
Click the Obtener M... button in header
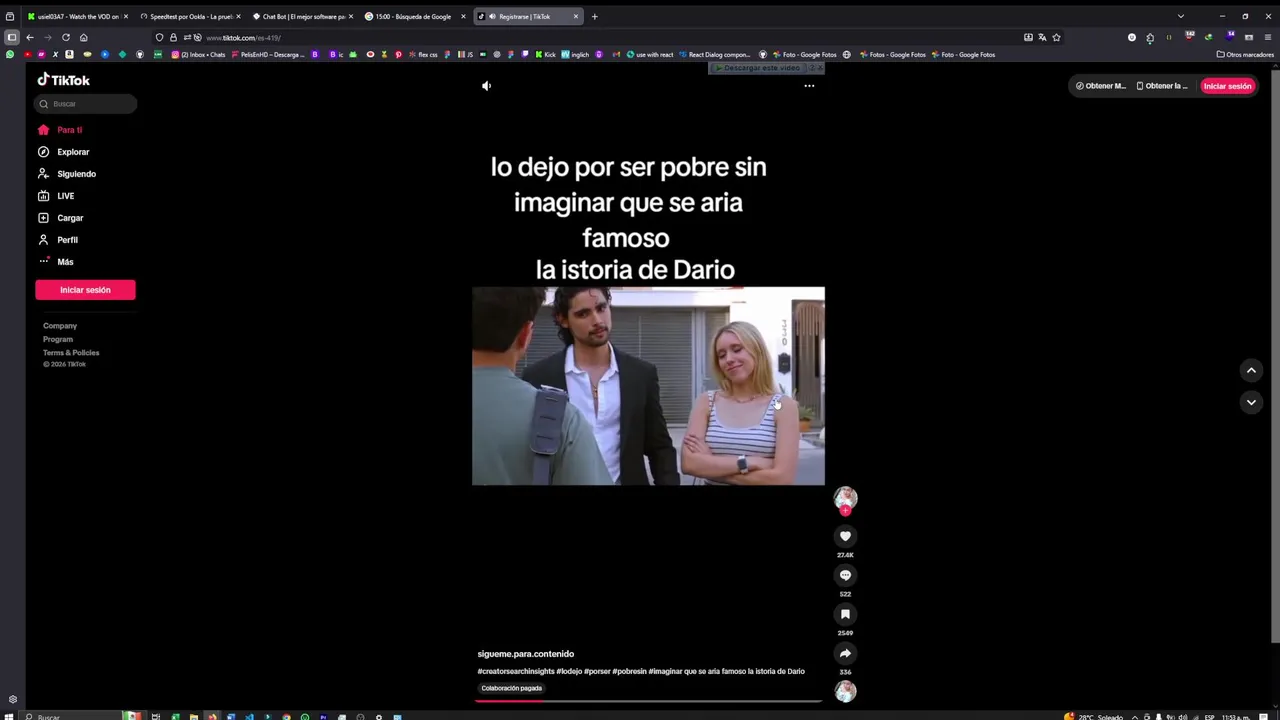coord(1101,86)
